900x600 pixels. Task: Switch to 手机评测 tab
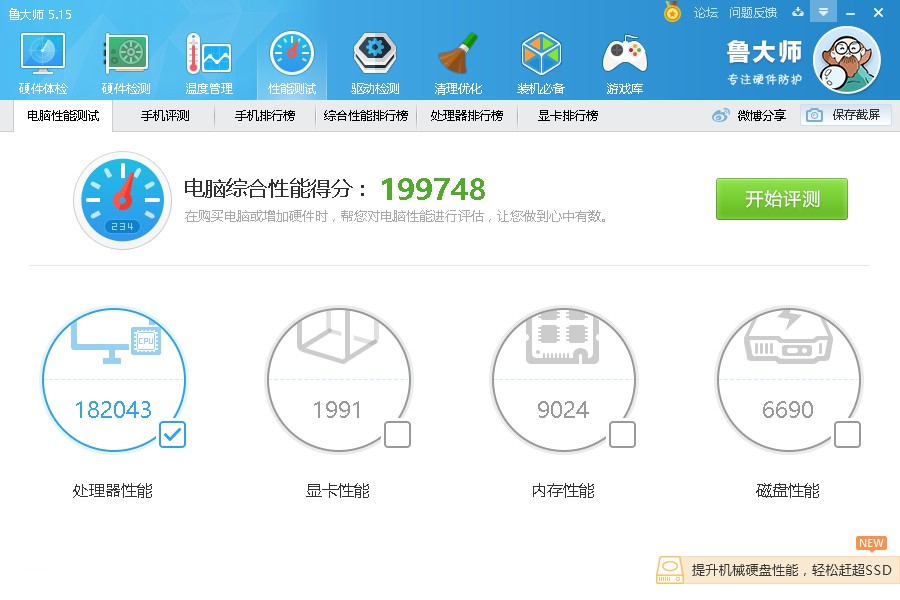click(x=165, y=116)
